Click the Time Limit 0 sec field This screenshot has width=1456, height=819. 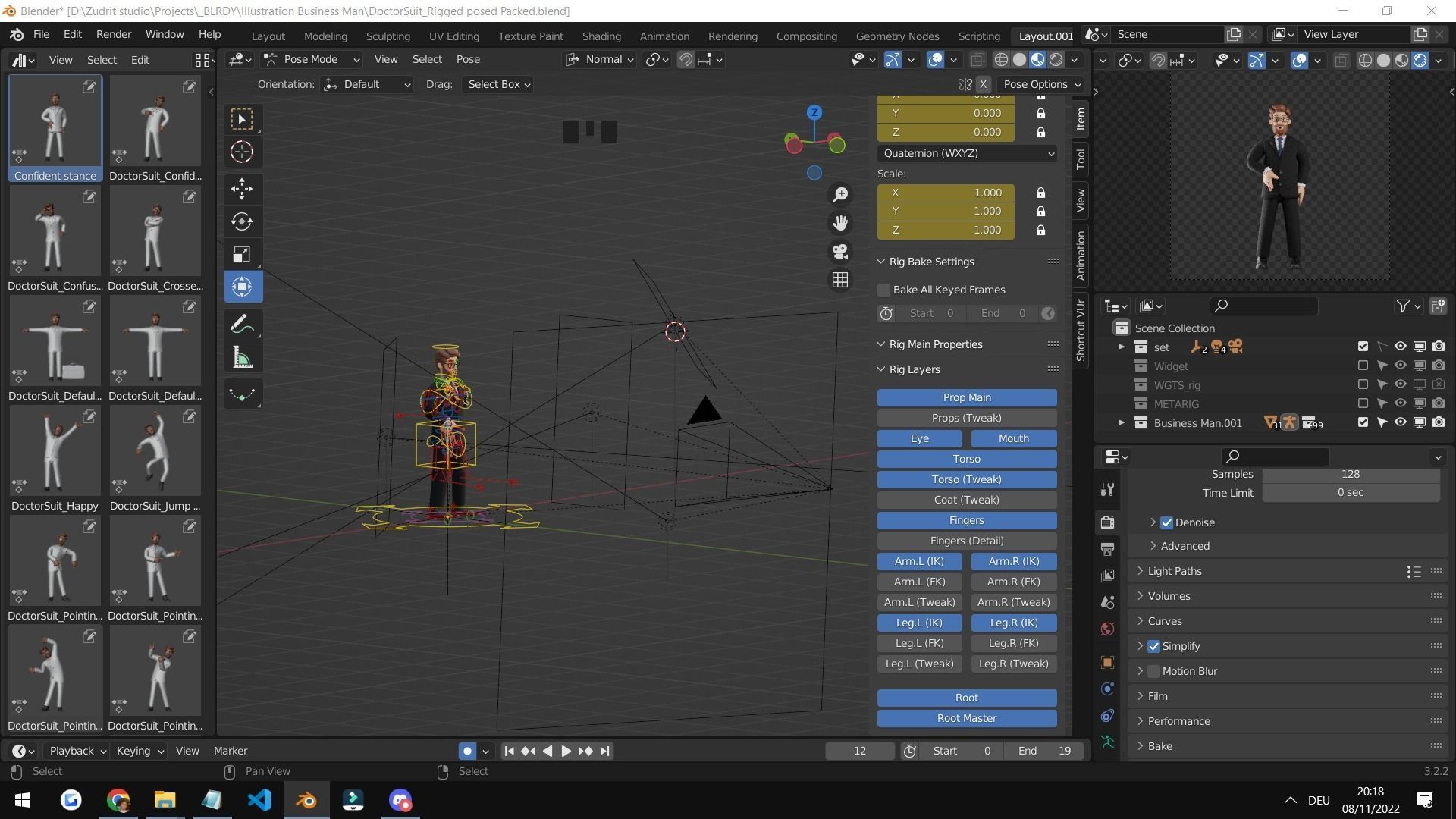click(1351, 493)
